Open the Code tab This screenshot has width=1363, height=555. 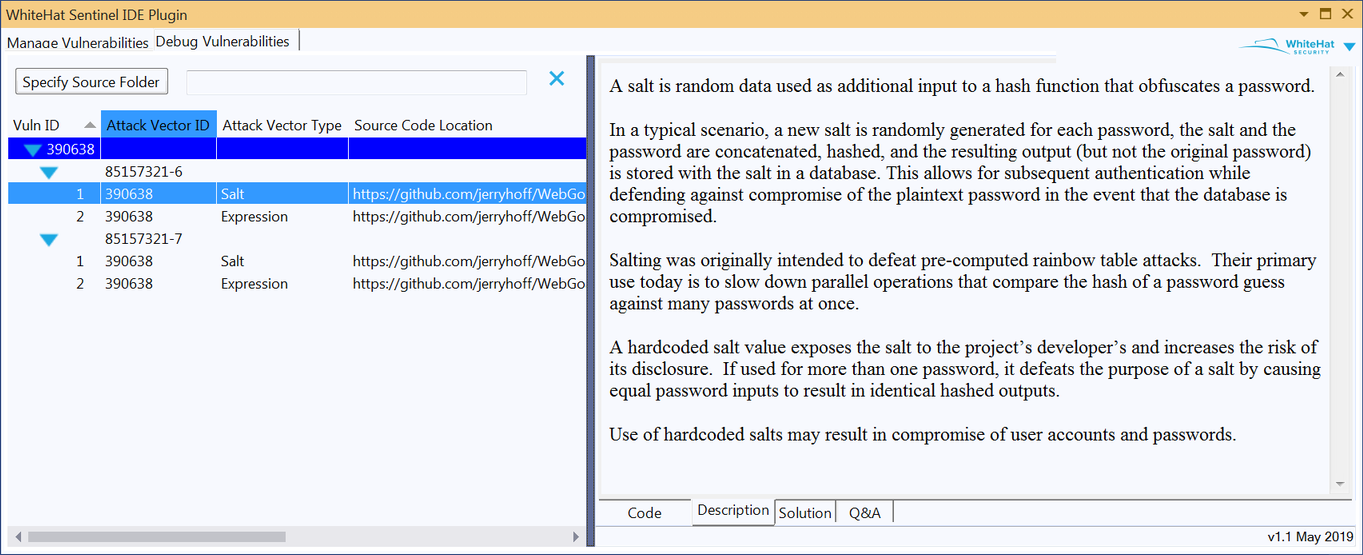(x=645, y=513)
